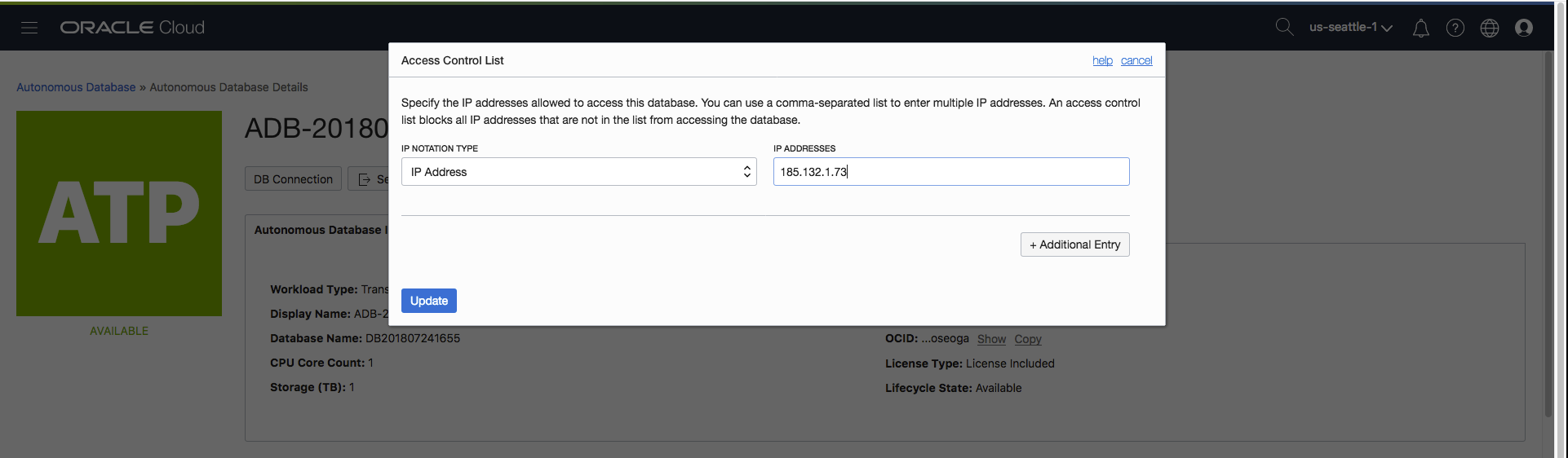
Task: Click into the IP Addresses input field
Action: coord(950,172)
